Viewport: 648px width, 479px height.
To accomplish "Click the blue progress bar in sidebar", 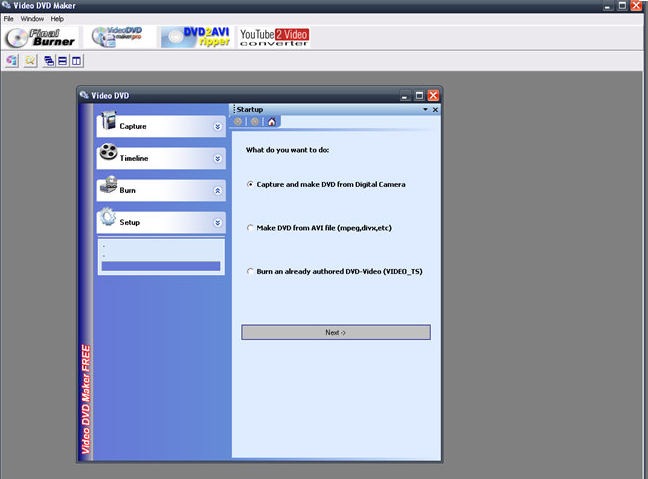I will pyautogui.click(x=161, y=266).
